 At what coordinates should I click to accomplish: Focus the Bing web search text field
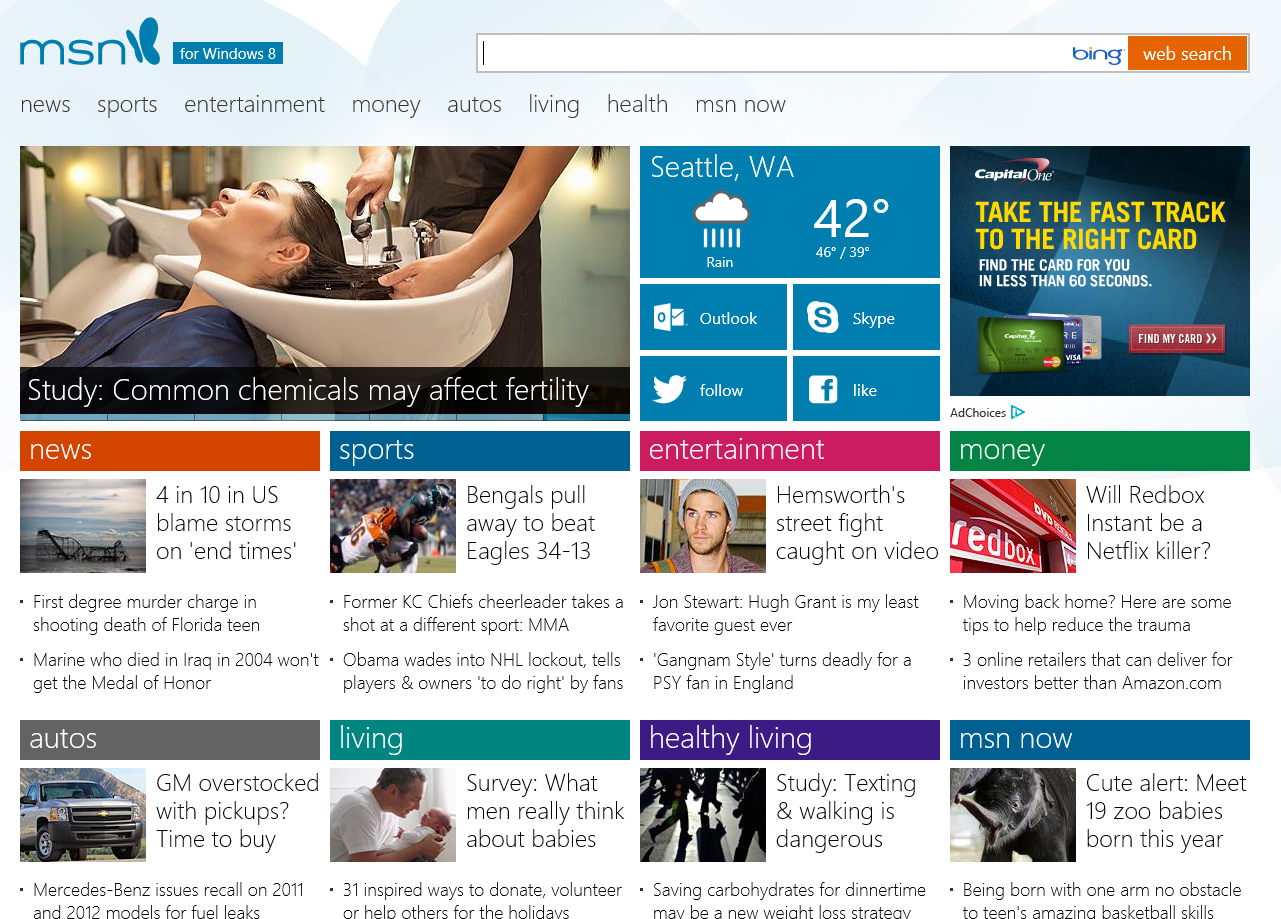770,54
